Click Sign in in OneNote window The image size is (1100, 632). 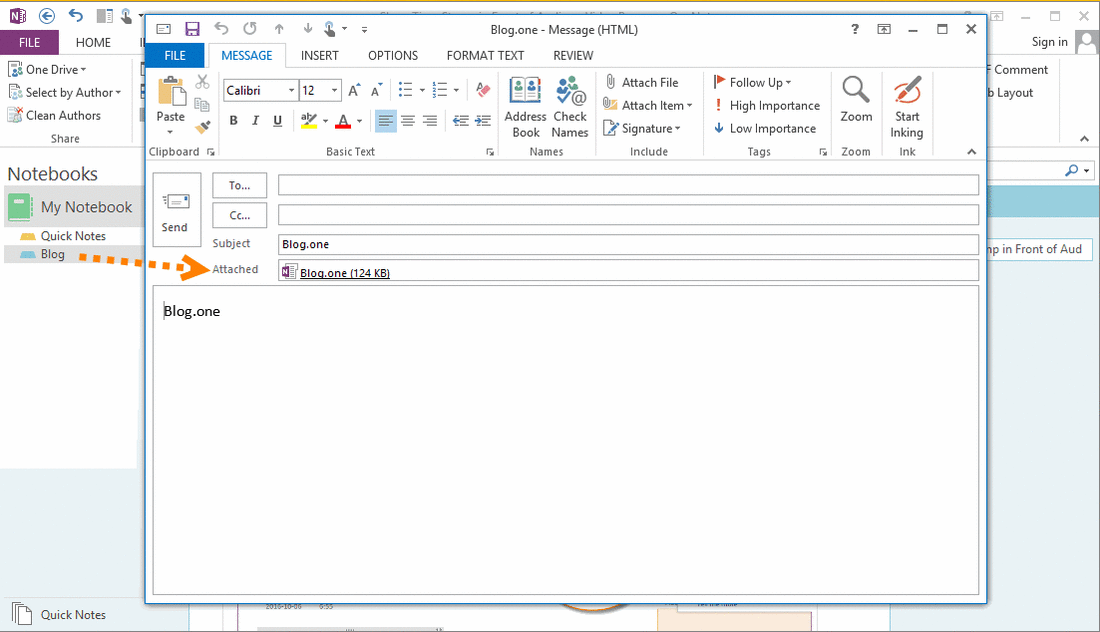pos(1049,42)
